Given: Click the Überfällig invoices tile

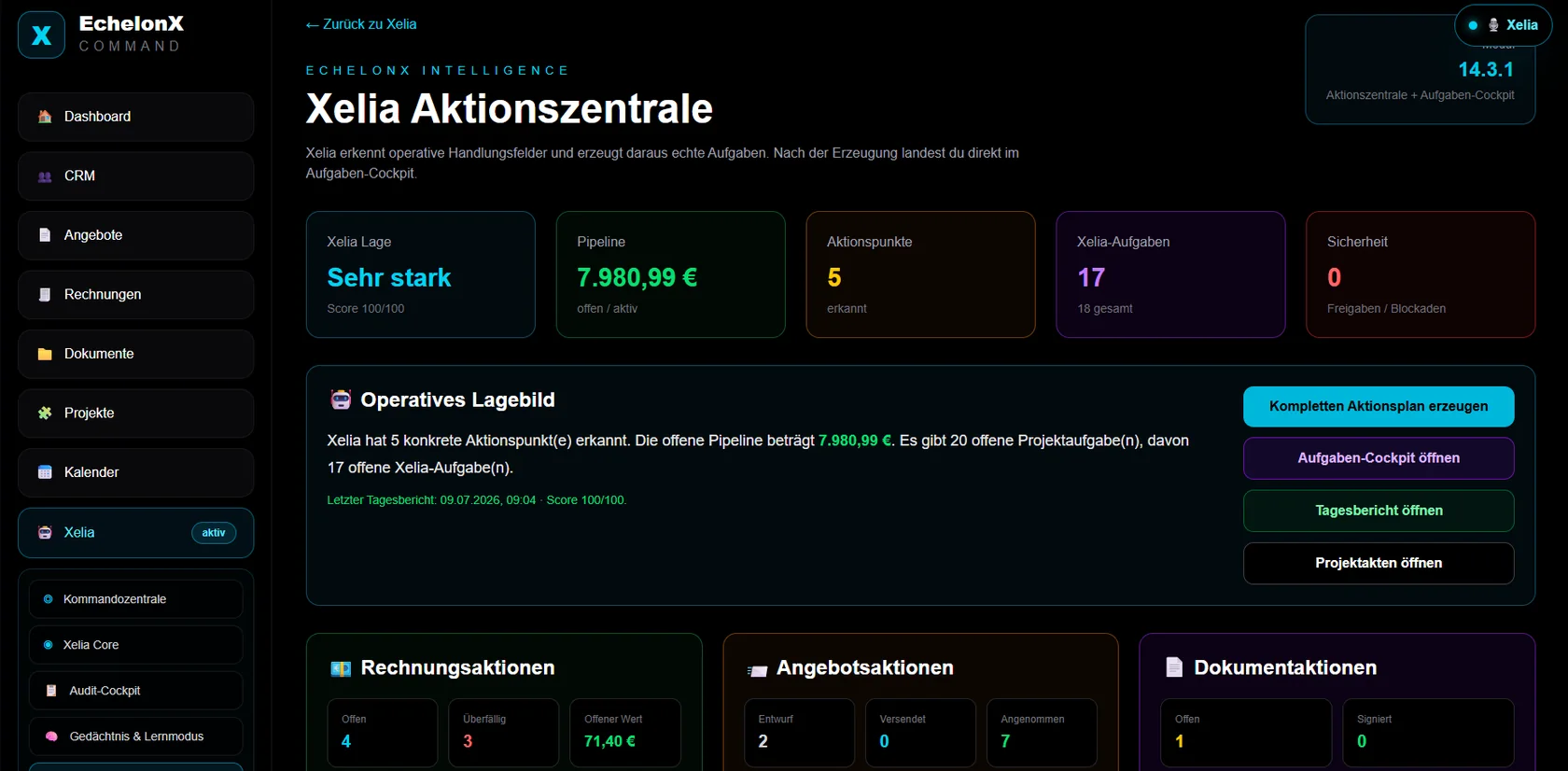Looking at the screenshot, I should point(504,733).
